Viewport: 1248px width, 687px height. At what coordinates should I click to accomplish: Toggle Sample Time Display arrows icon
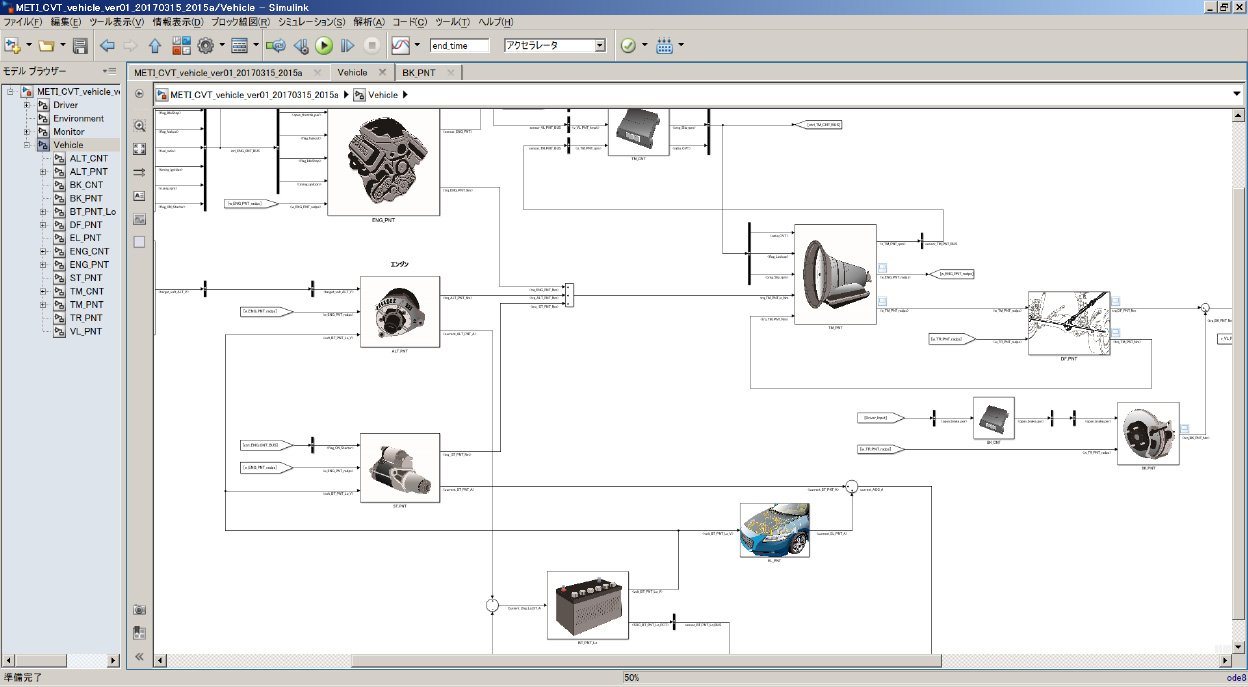coord(140,172)
